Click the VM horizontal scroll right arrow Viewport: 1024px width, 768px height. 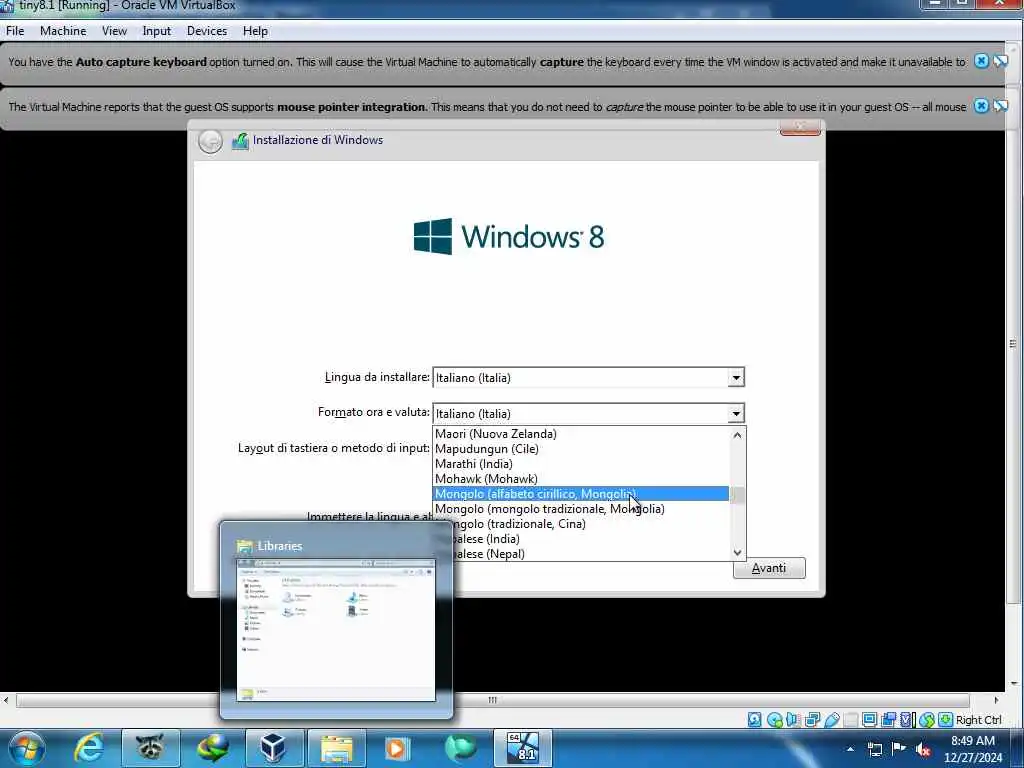click(996, 700)
